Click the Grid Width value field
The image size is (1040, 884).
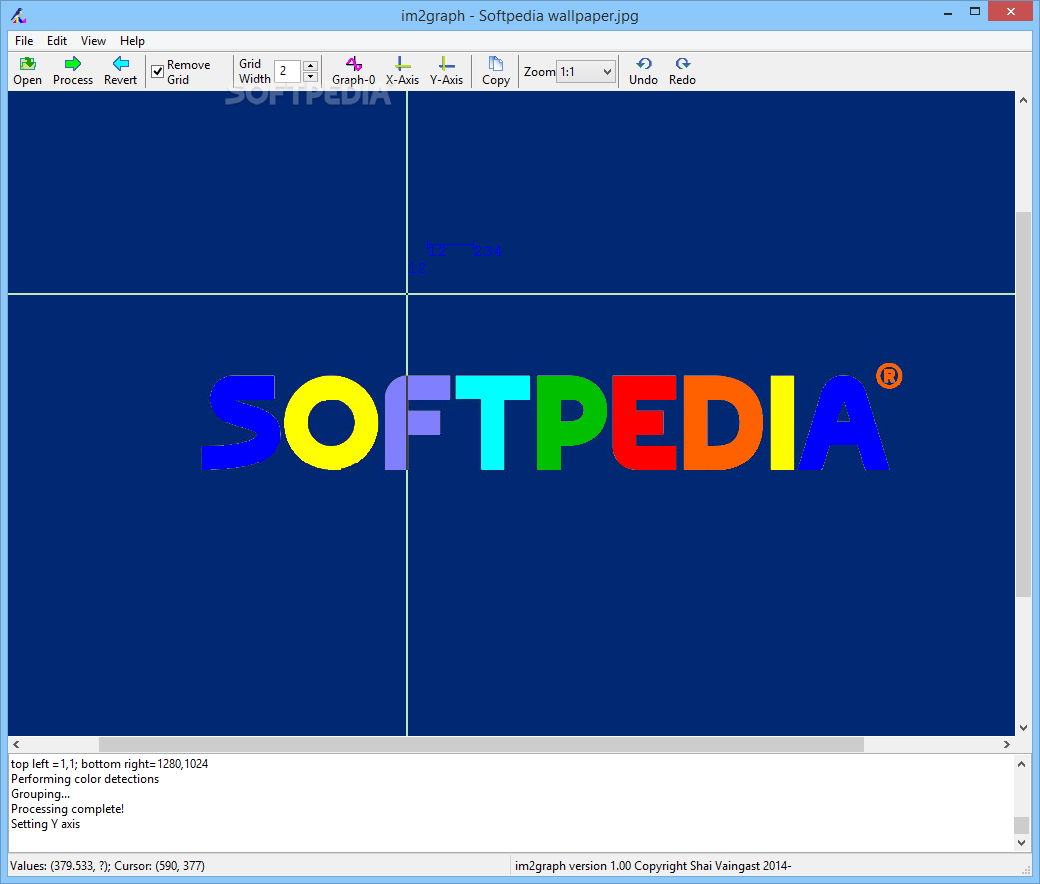tap(288, 71)
